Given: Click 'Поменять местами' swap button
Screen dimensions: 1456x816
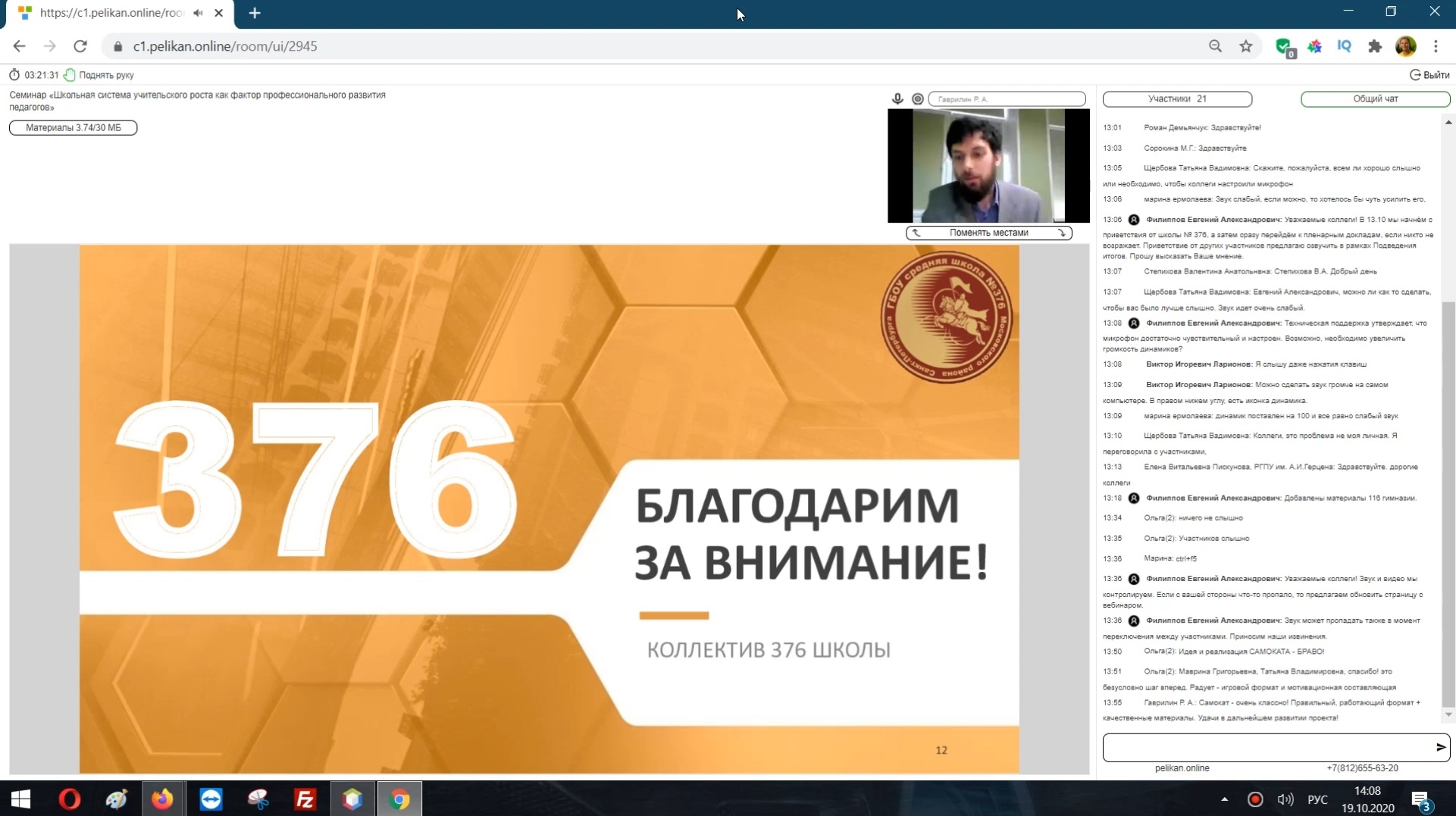Looking at the screenshot, I should [x=988, y=233].
